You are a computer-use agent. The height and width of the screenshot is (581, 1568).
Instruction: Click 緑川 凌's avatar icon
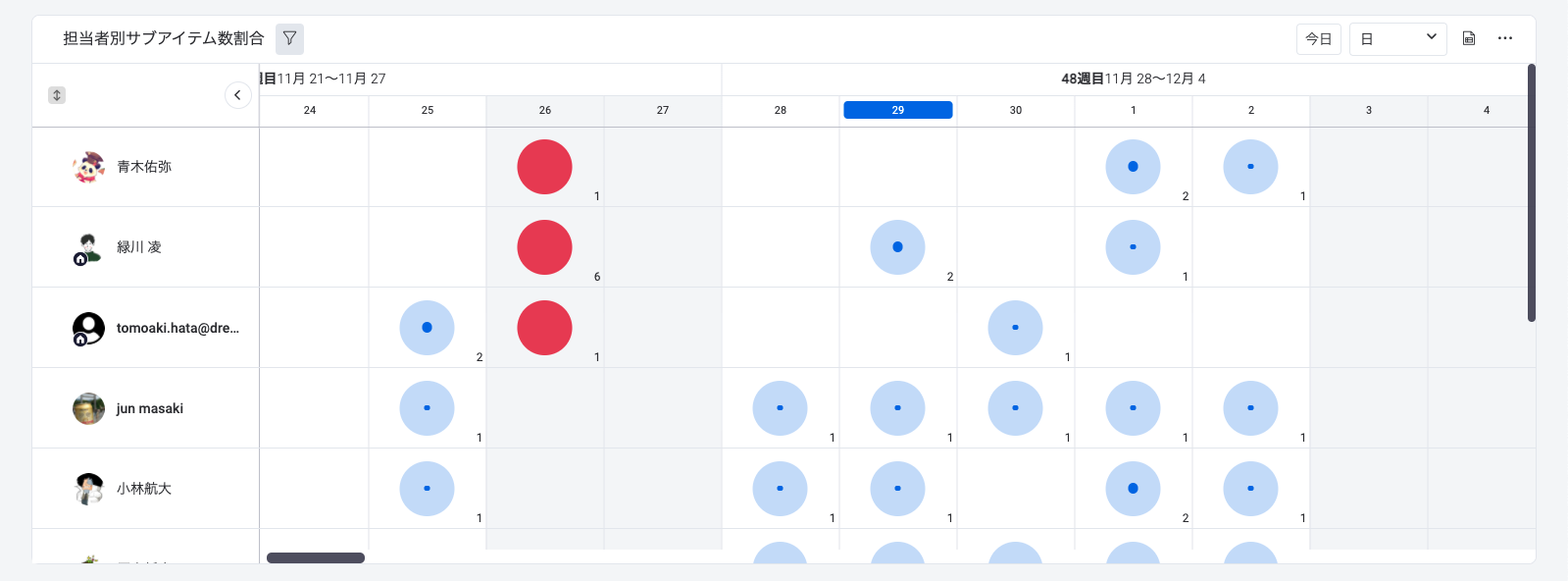pyautogui.click(x=88, y=247)
